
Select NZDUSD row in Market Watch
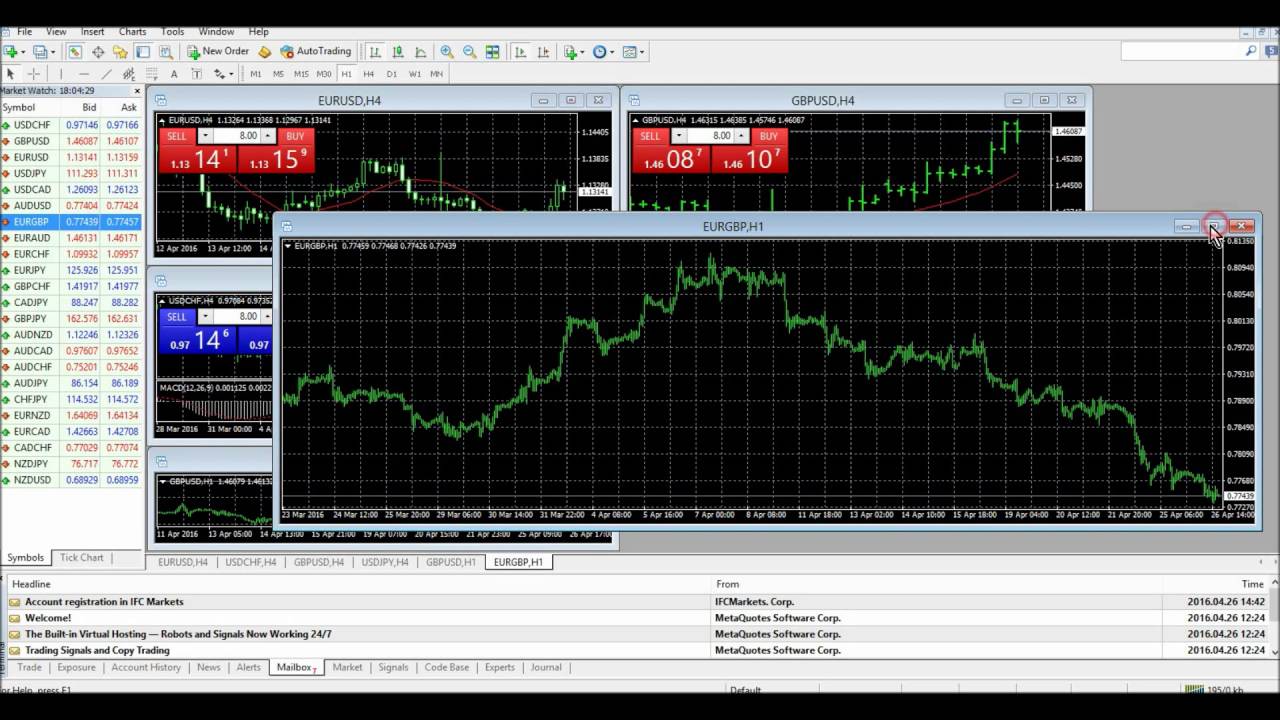coord(72,480)
